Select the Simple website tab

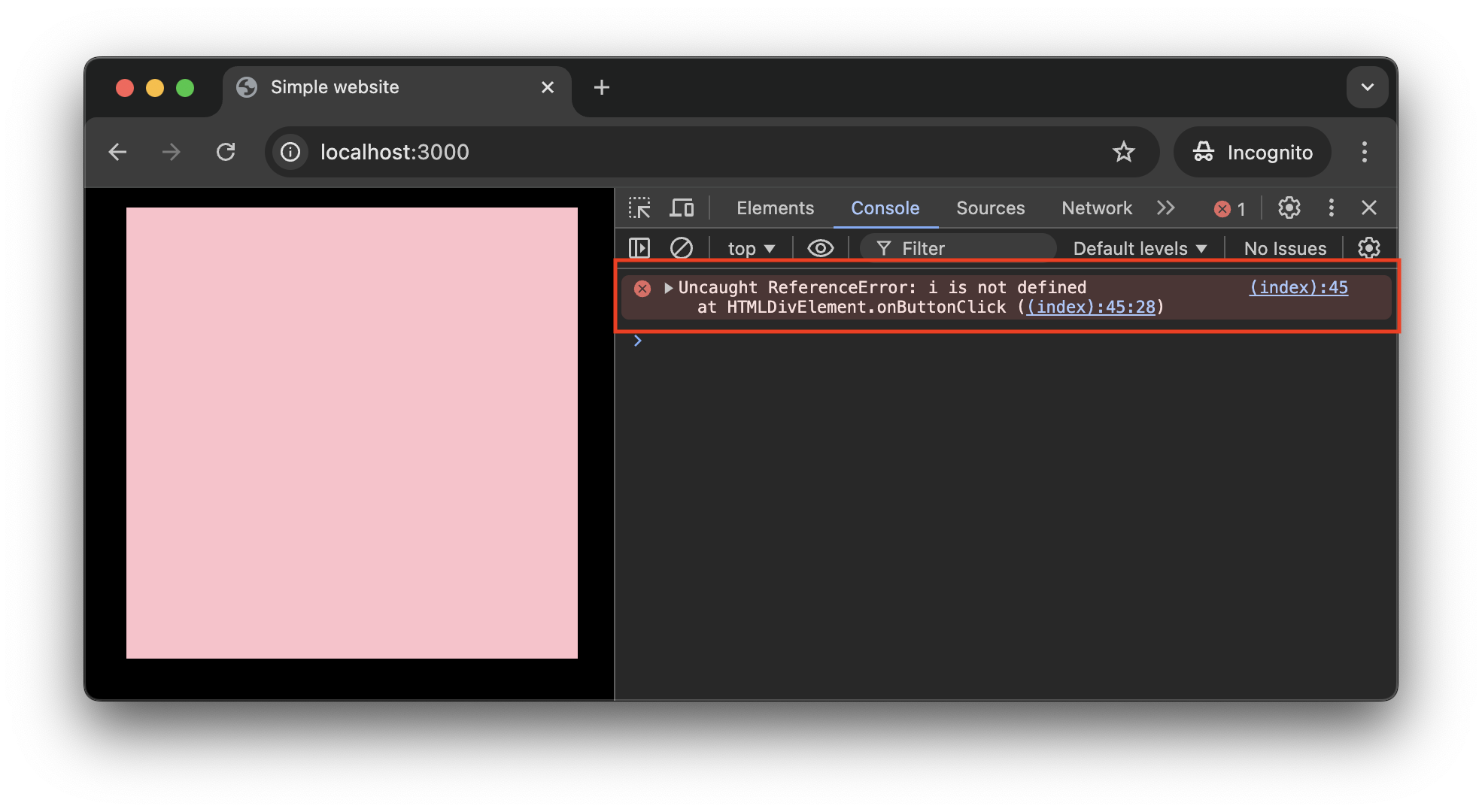[397, 88]
